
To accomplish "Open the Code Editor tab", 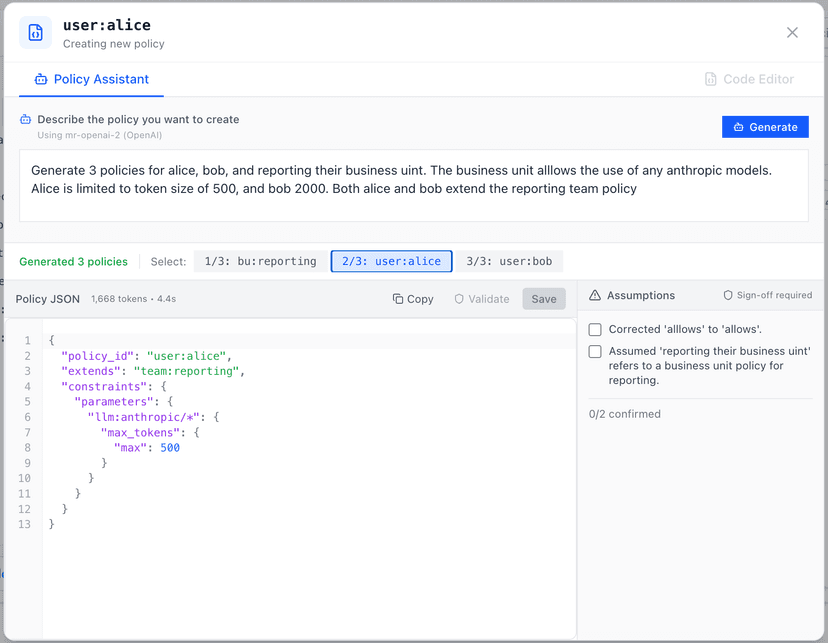I will (749, 79).
